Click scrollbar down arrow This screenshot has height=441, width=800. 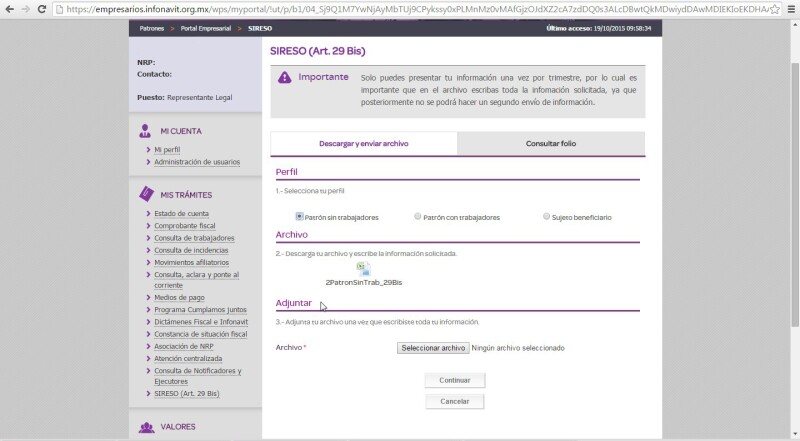(795, 436)
